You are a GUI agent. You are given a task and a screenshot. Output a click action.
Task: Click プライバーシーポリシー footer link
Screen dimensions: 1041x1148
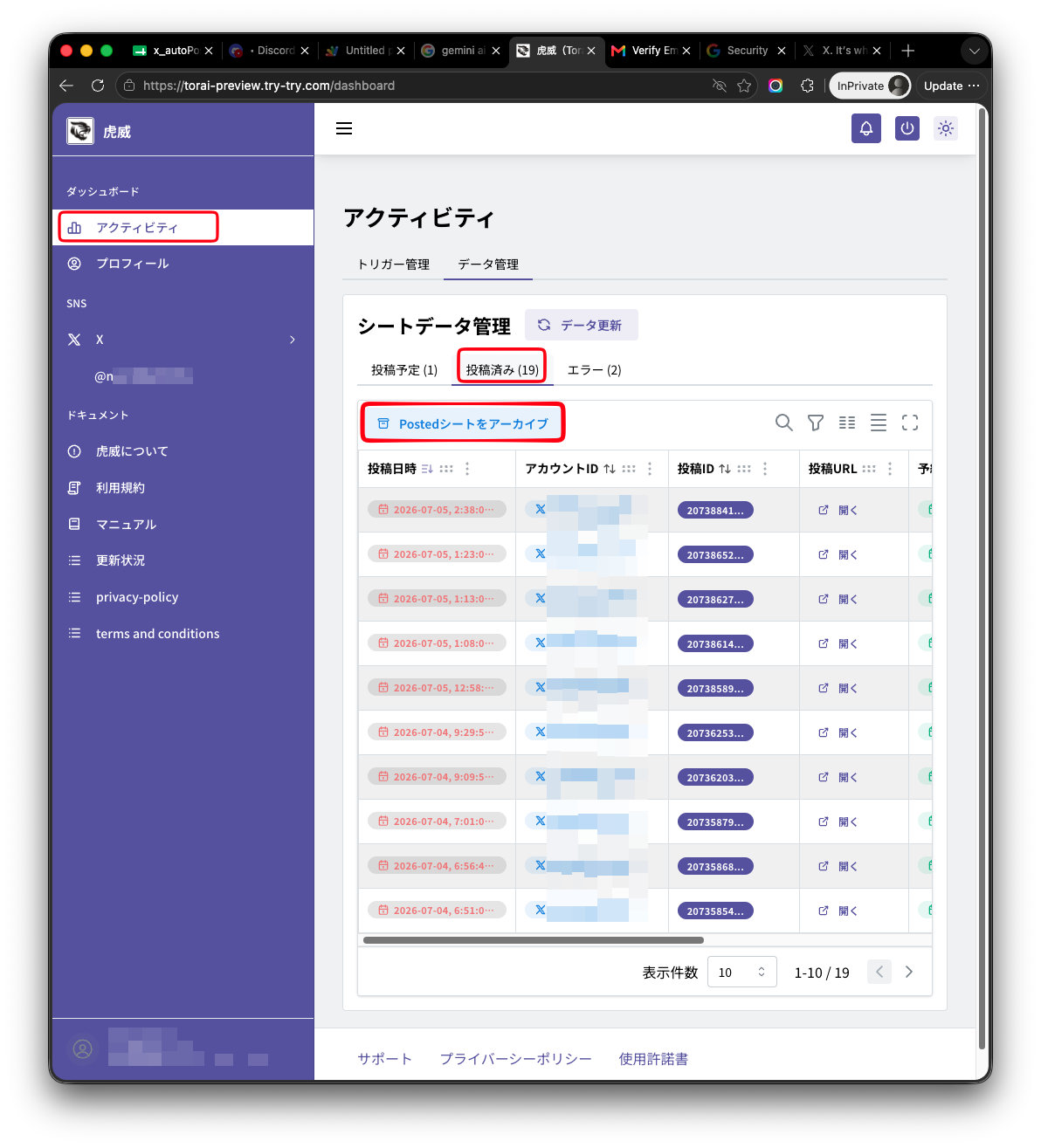point(515,1058)
